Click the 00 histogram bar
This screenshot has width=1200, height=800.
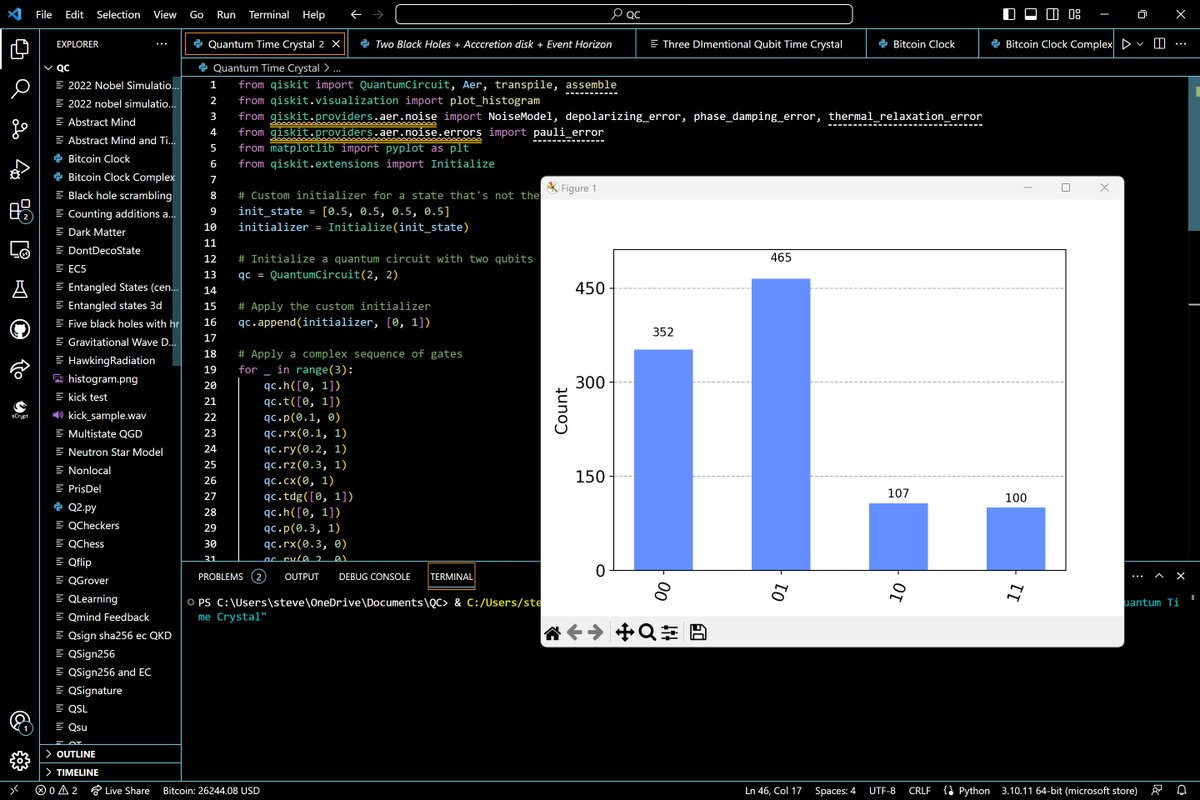[663, 459]
